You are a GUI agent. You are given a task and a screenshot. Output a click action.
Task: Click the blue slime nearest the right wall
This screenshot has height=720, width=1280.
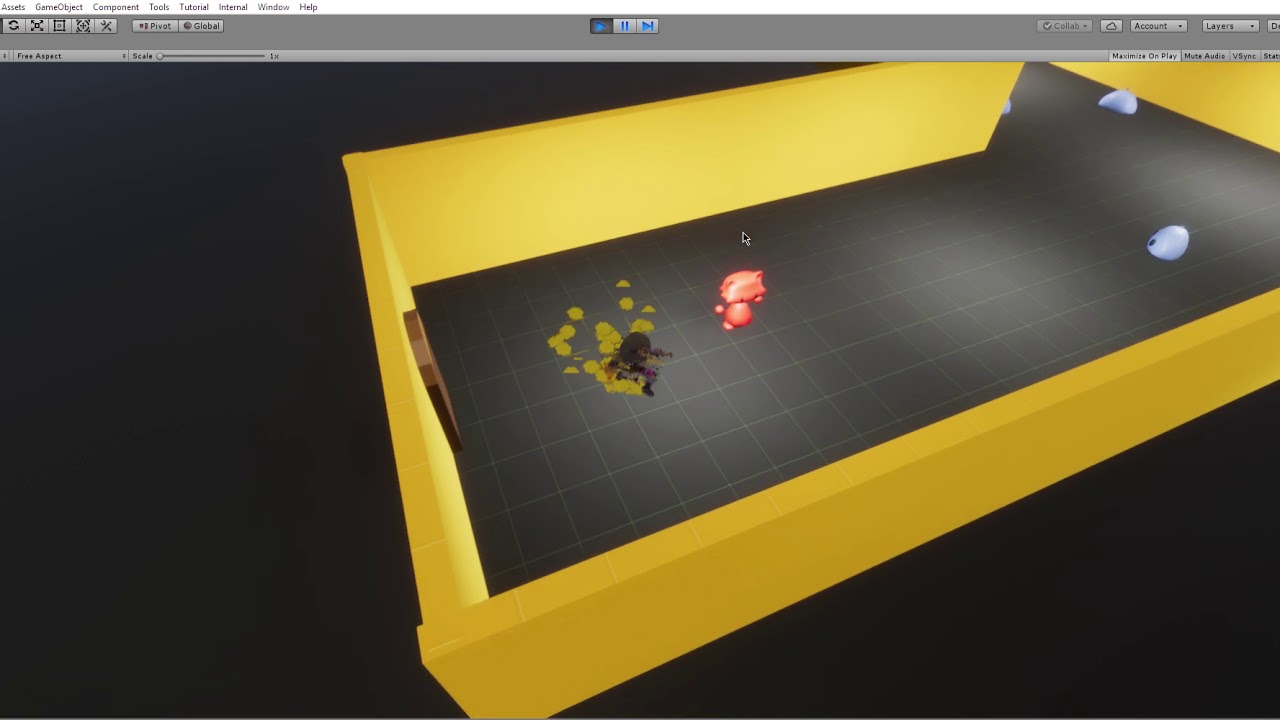coord(1168,242)
